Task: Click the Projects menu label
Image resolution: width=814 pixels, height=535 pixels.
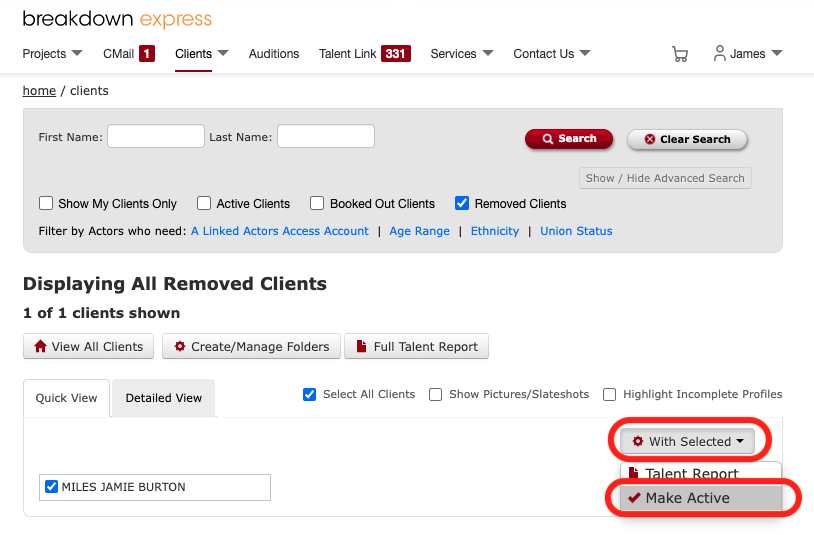Action: [44, 53]
